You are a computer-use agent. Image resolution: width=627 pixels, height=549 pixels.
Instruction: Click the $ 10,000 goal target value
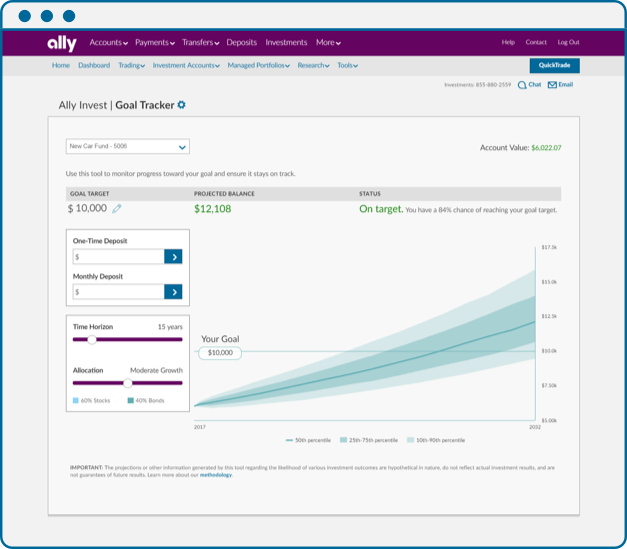tap(87, 208)
